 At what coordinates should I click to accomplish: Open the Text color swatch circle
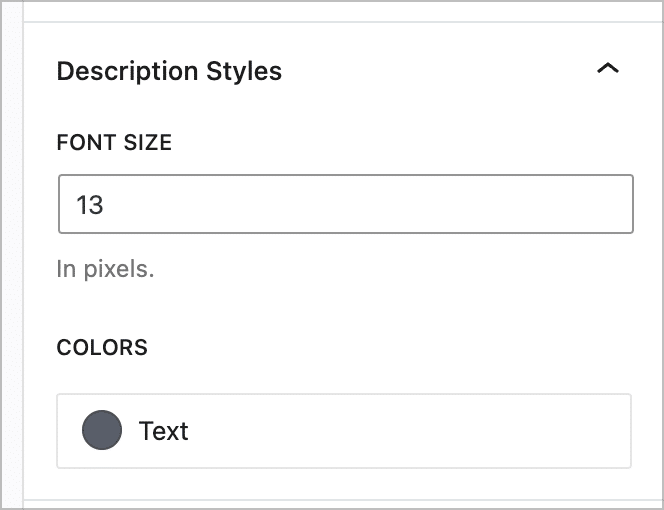pos(100,431)
